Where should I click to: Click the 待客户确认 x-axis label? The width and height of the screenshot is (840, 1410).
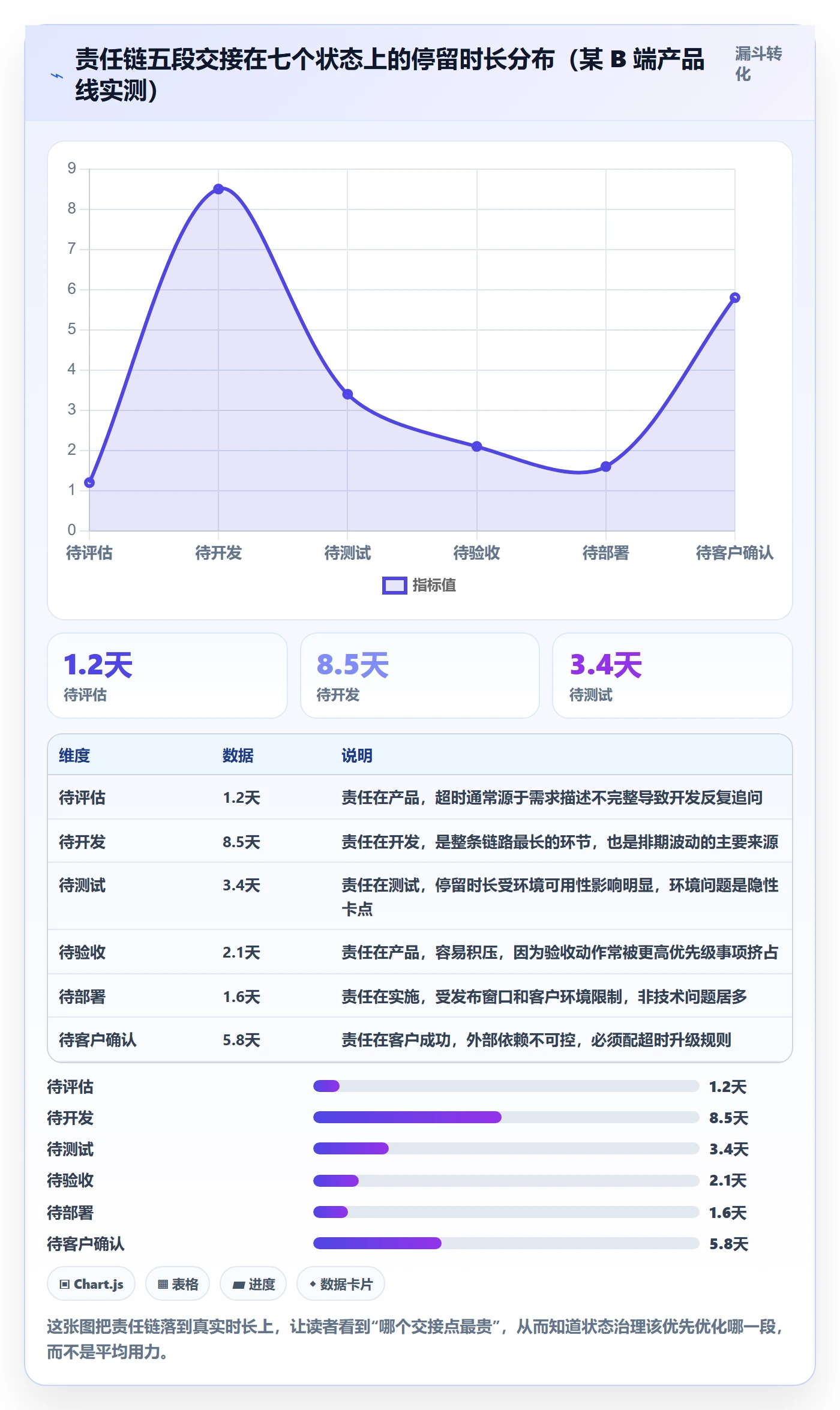point(734,553)
